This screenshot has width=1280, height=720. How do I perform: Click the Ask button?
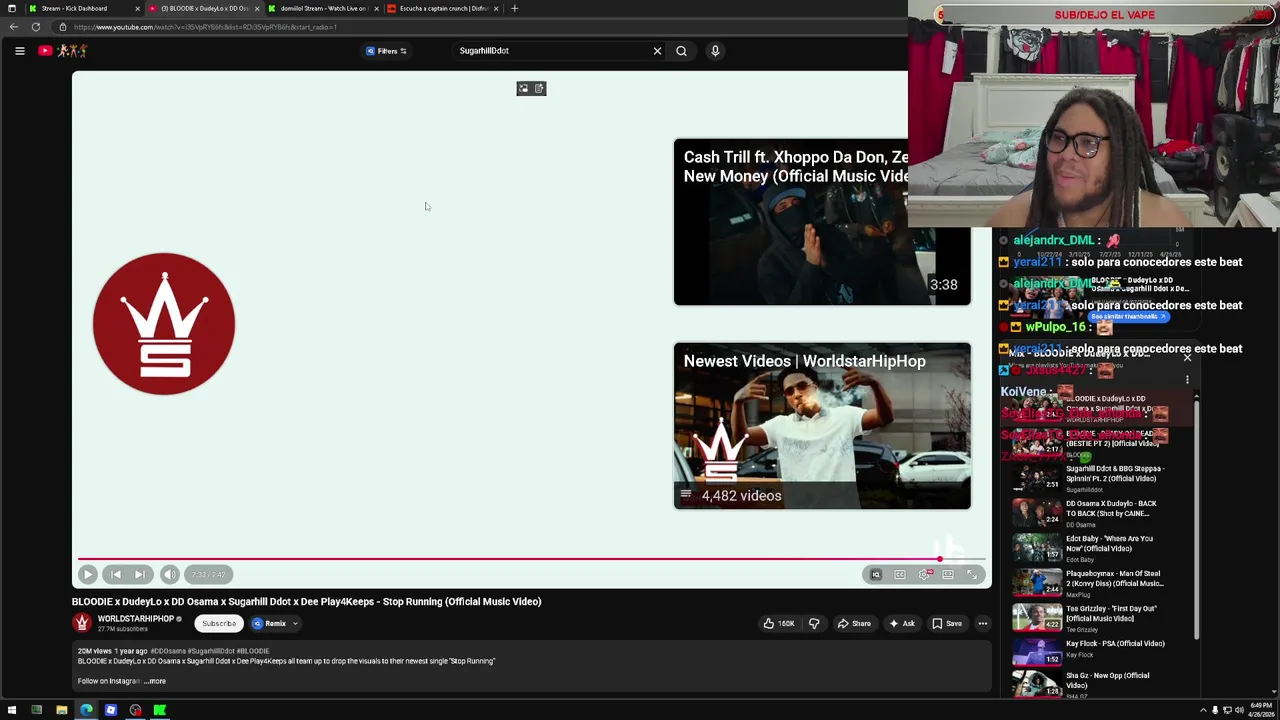point(902,623)
